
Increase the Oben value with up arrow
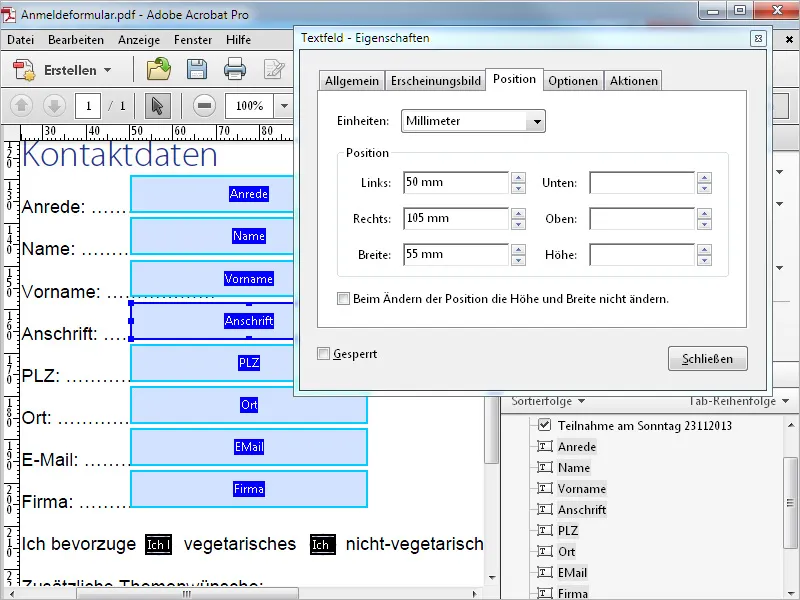click(705, 213)
